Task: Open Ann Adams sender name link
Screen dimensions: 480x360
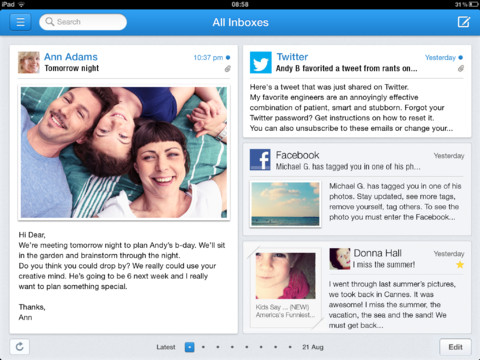Action: point(71,57)
